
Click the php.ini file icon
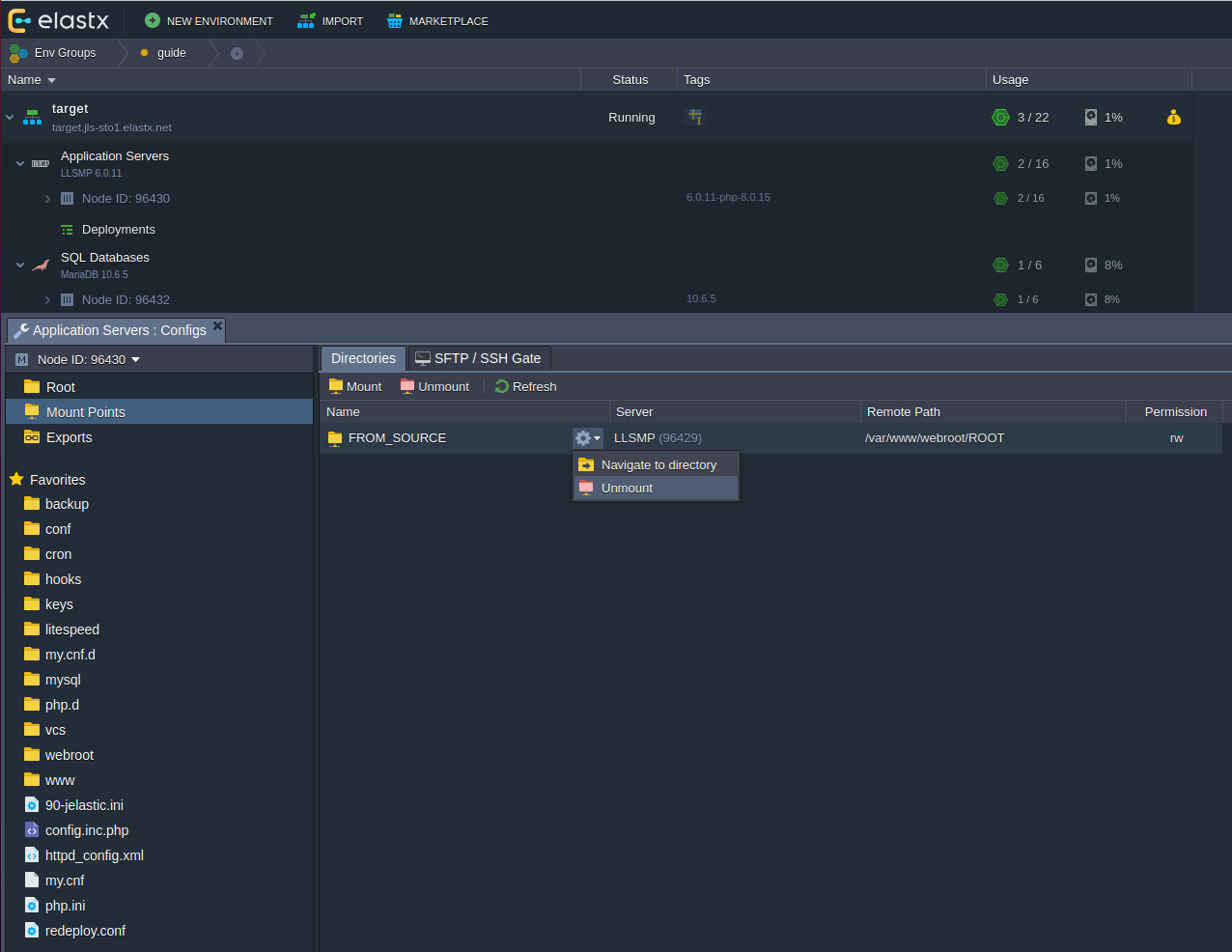[32, 906]
